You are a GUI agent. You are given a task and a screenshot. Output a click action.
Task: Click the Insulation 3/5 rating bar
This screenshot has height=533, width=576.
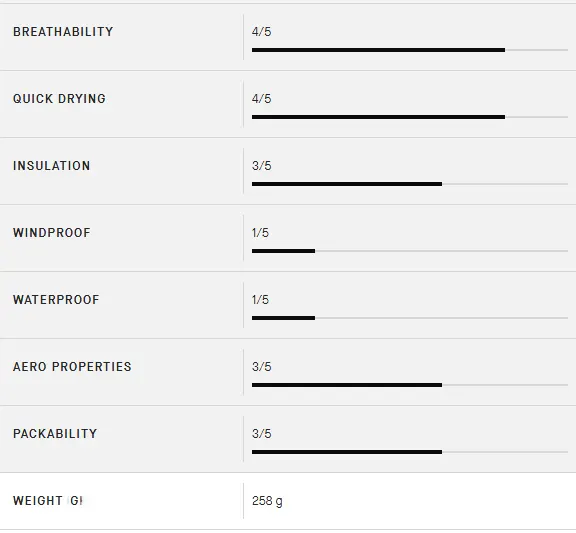pyautogui.click(x=410, y=184)
